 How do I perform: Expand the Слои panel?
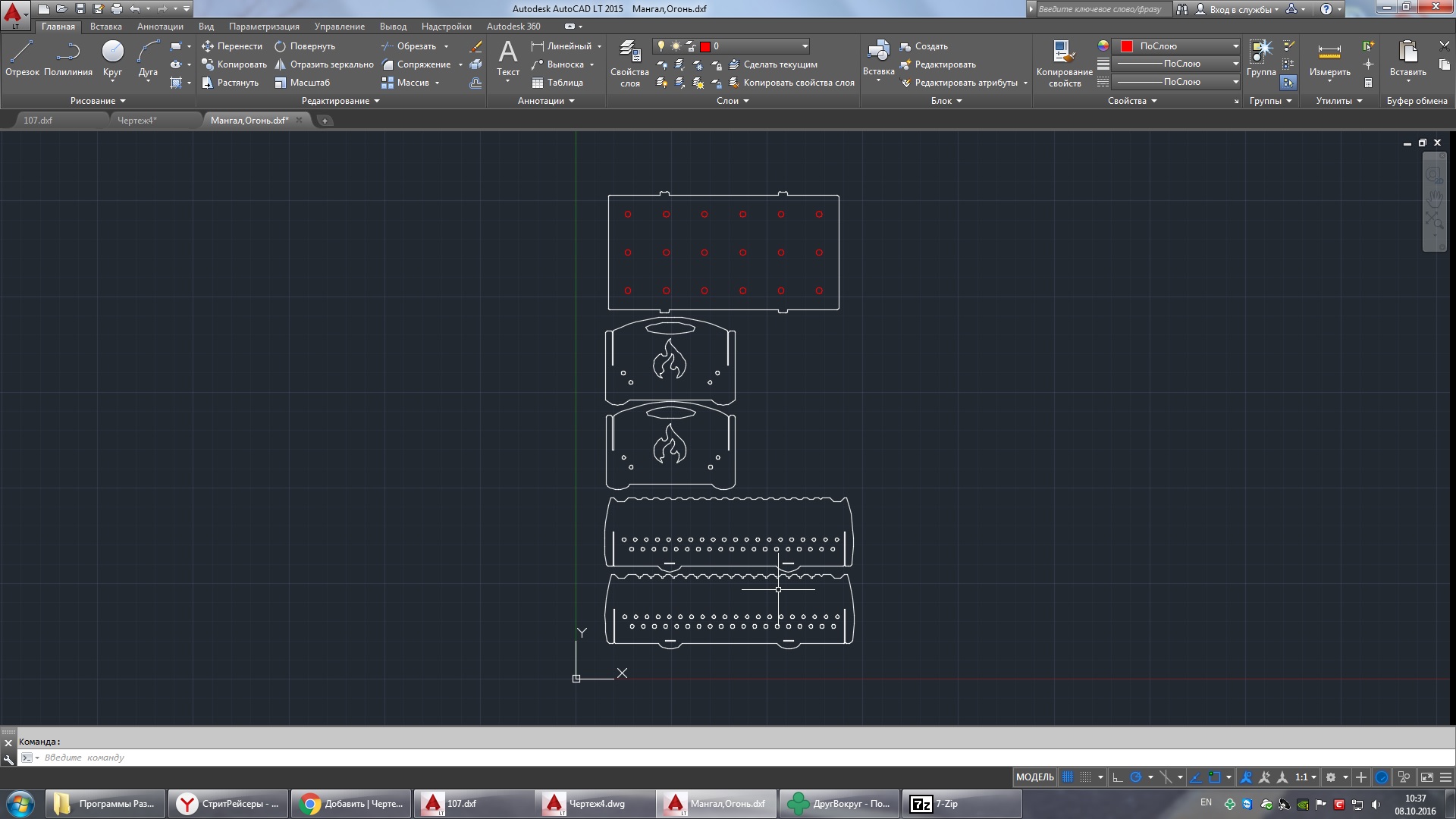[733, 101]
